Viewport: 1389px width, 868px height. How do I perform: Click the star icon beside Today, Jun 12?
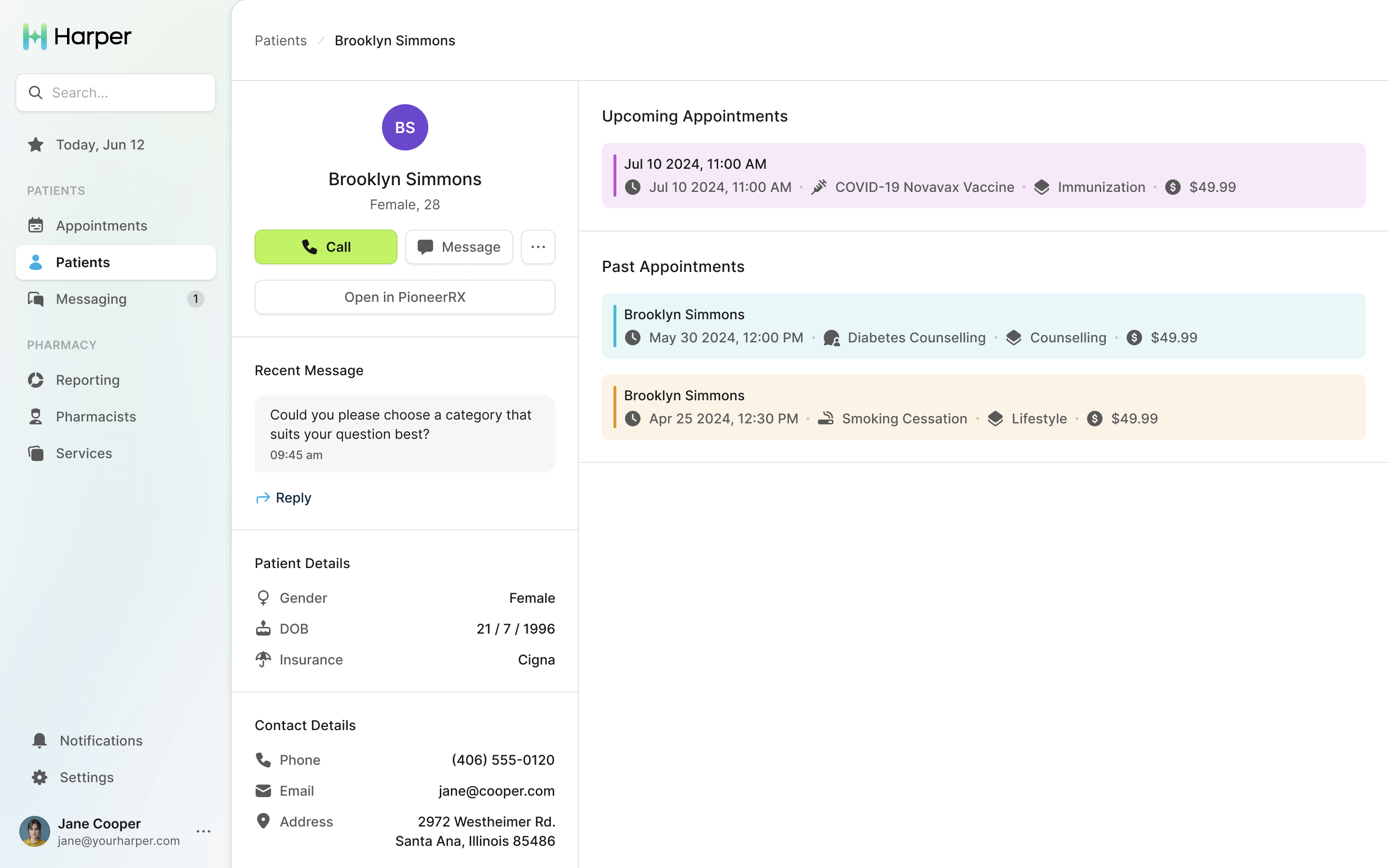tap(36, 145)
